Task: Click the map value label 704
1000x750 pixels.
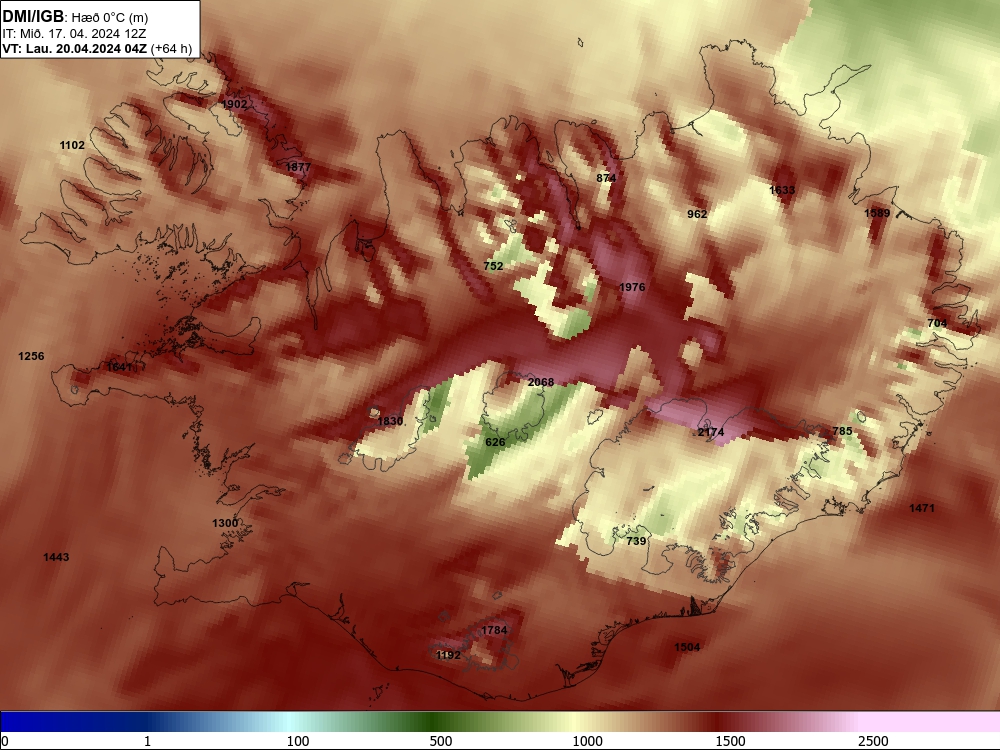Action: (x=937, y=323)
